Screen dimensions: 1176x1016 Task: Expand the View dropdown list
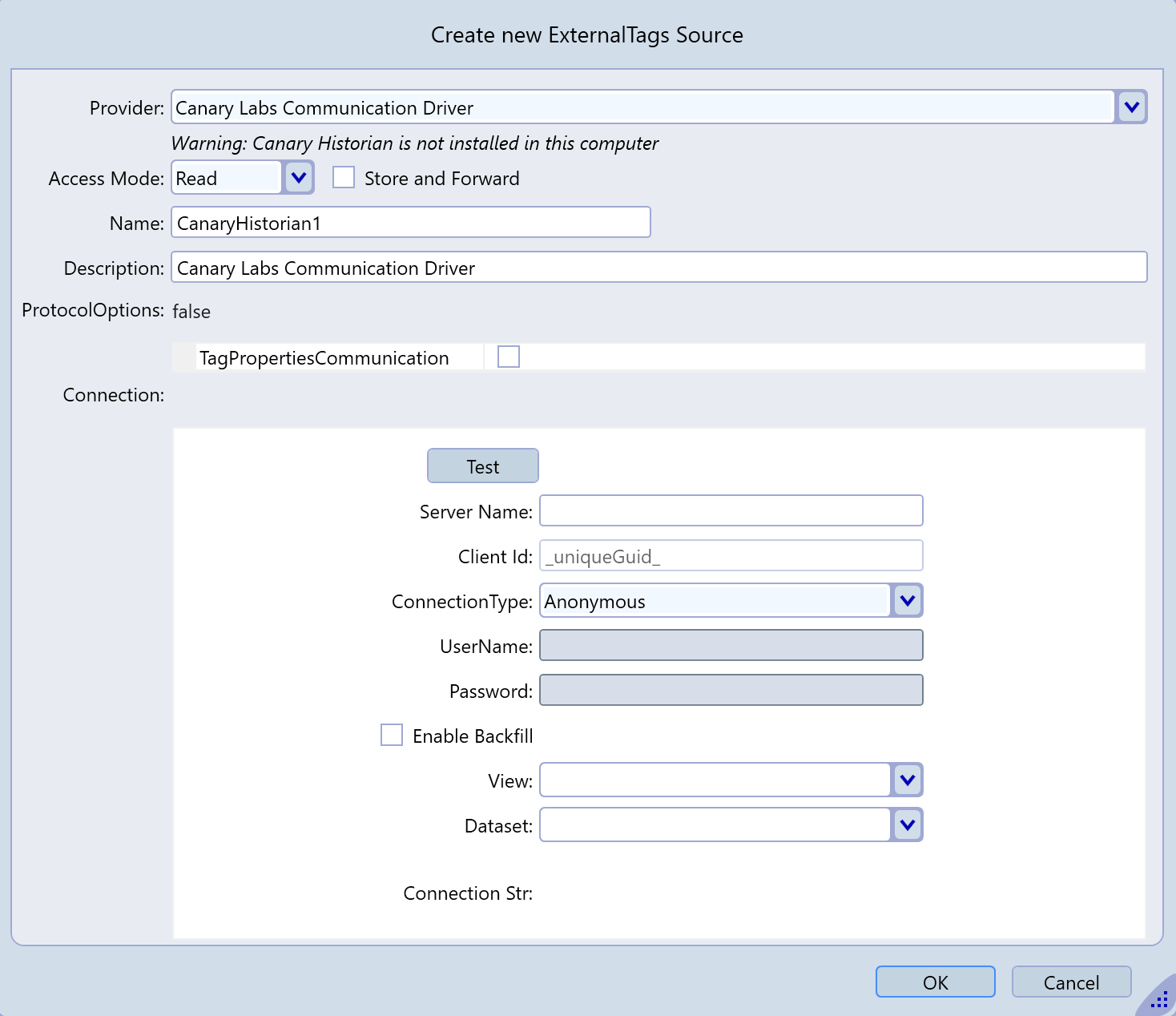coord(907,780)
